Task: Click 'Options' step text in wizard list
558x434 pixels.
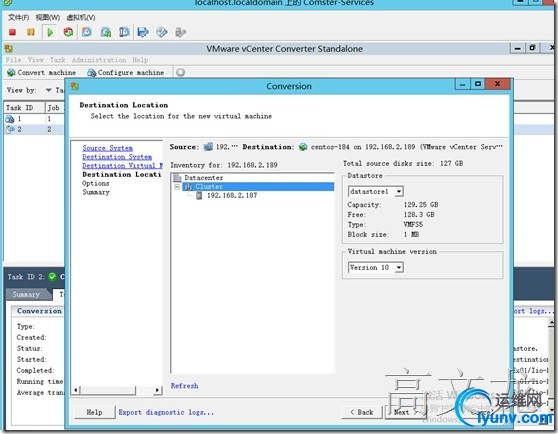Action: click(96, 184)
